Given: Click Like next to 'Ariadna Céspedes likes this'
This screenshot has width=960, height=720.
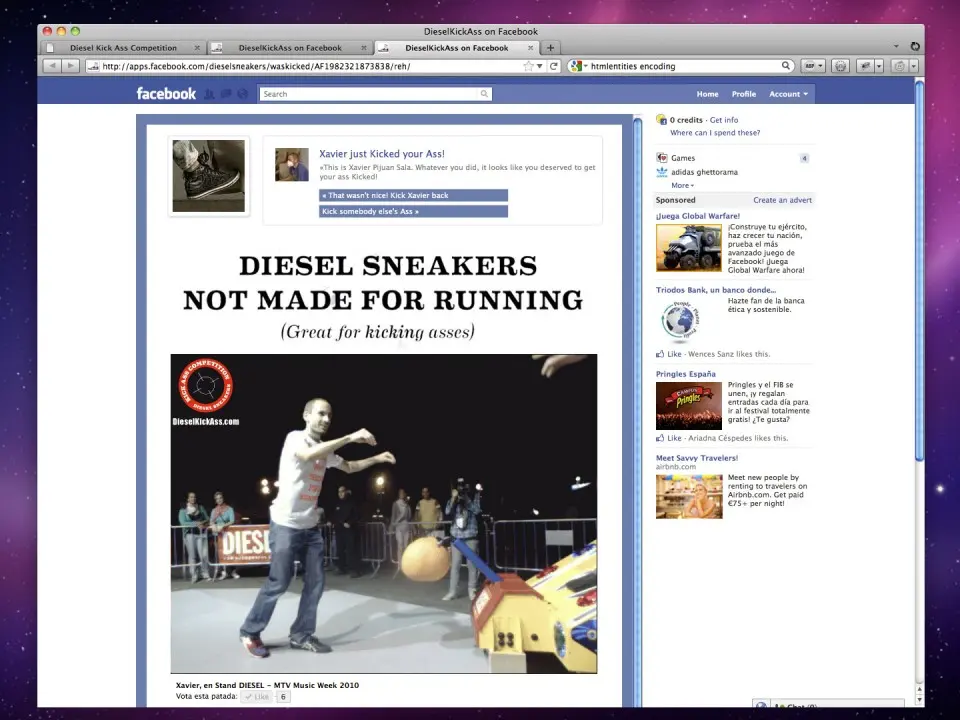Looking at the screenshot, I should click(674, 438).
